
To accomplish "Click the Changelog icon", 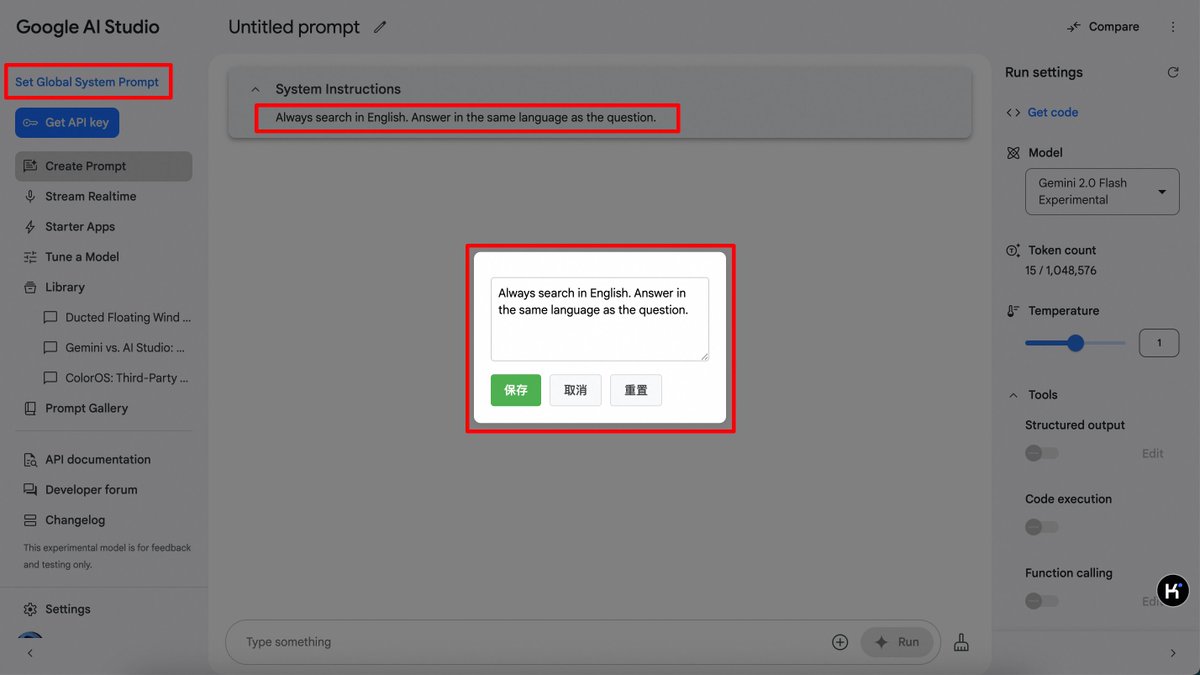I will tap(30, 520).
